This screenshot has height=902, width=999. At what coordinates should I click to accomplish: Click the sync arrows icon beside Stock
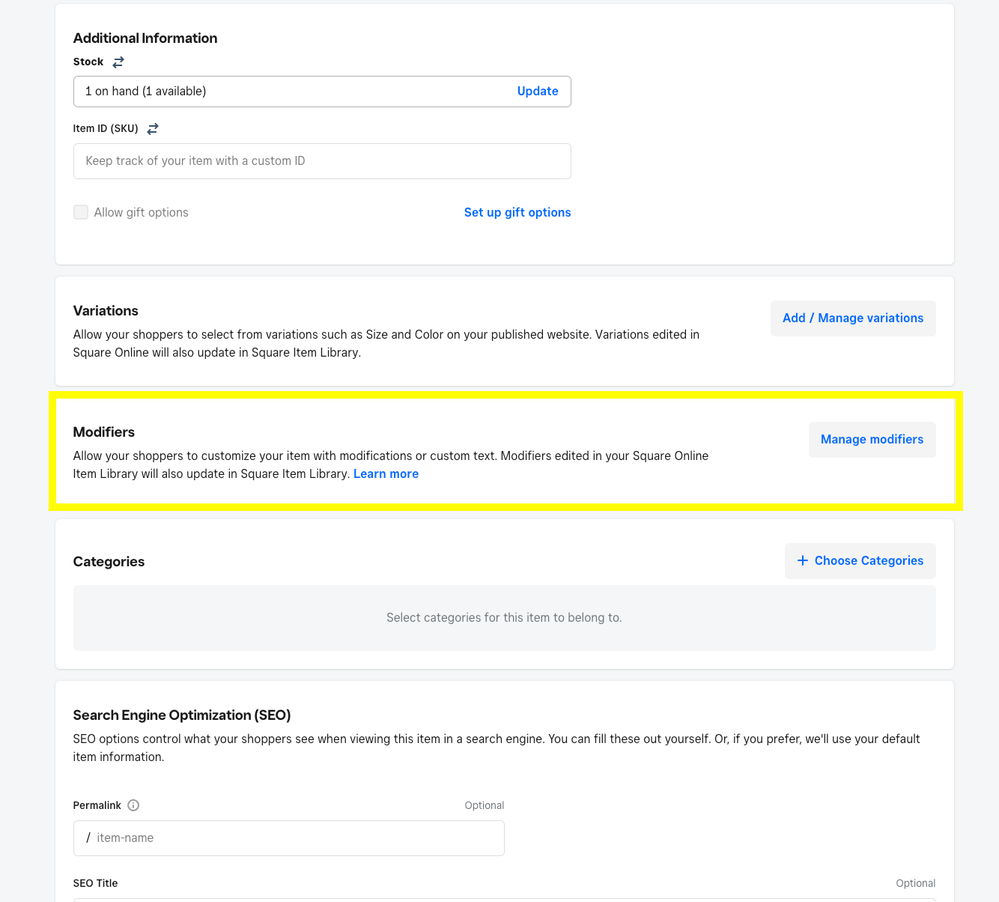pyautogui.click(x=118, y=62)
